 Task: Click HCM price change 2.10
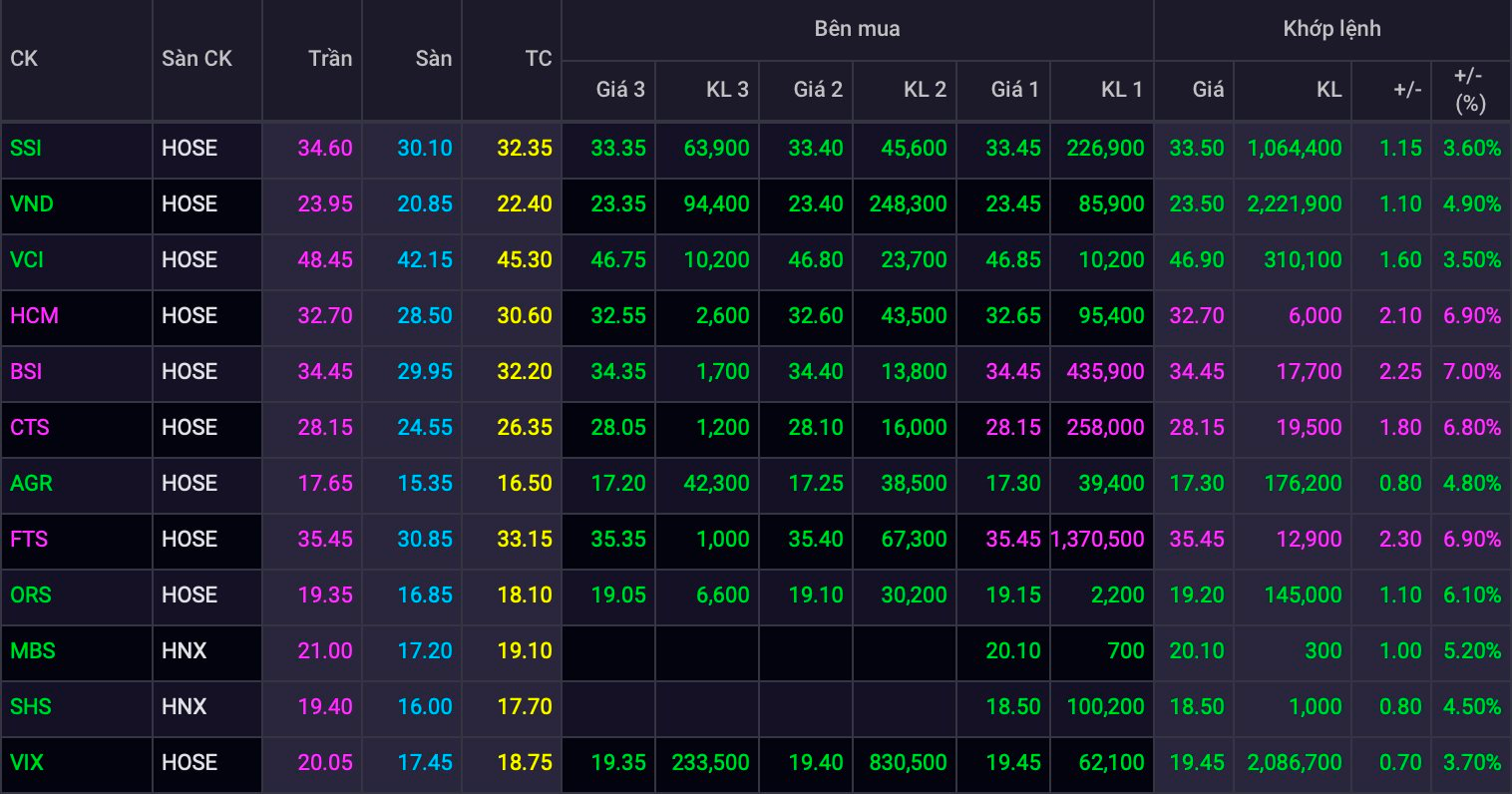pos(1400,316)
